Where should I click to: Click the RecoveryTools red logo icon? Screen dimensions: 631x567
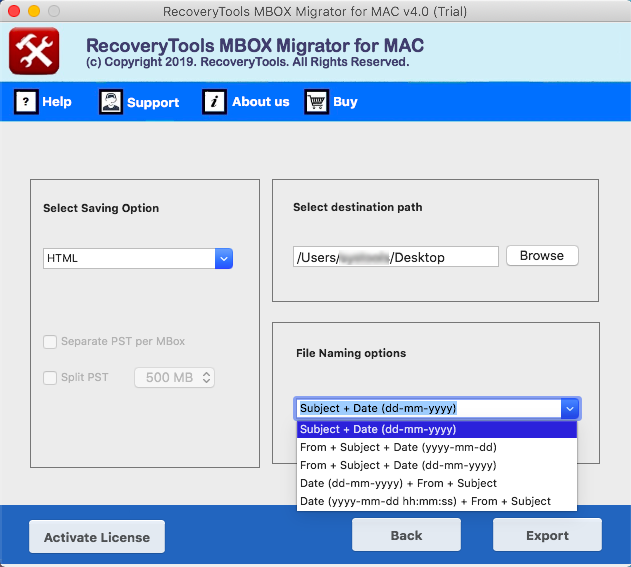[x=34, y=51]
